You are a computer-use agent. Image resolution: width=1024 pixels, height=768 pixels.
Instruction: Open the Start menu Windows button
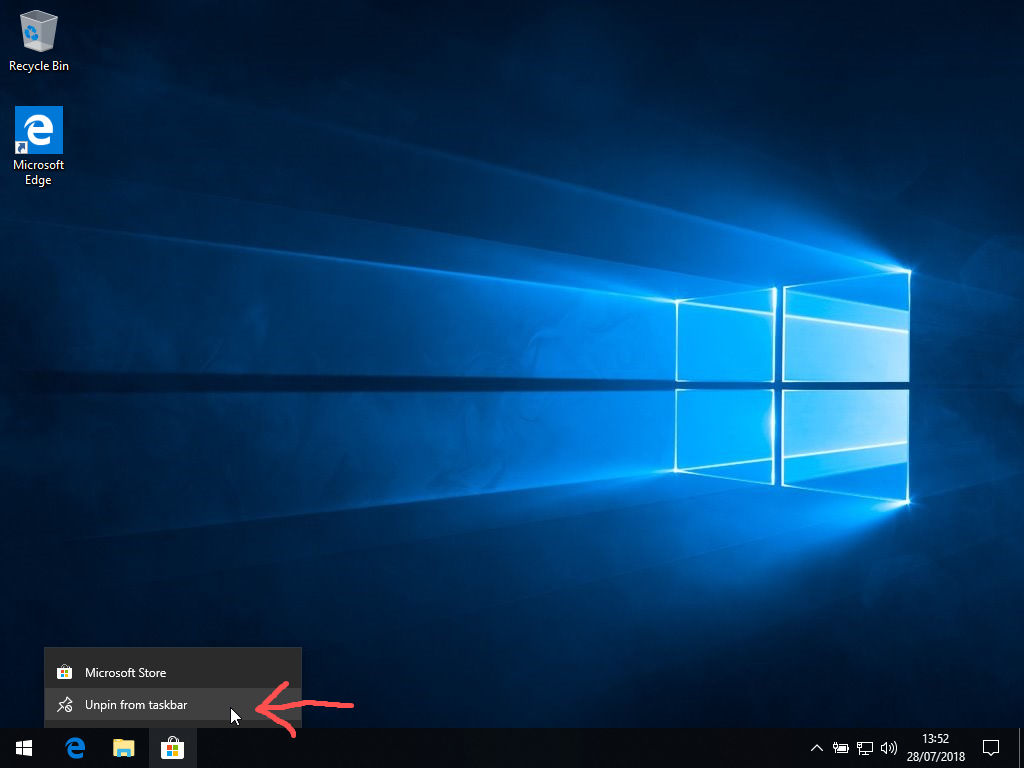click(x=24, y=748)
